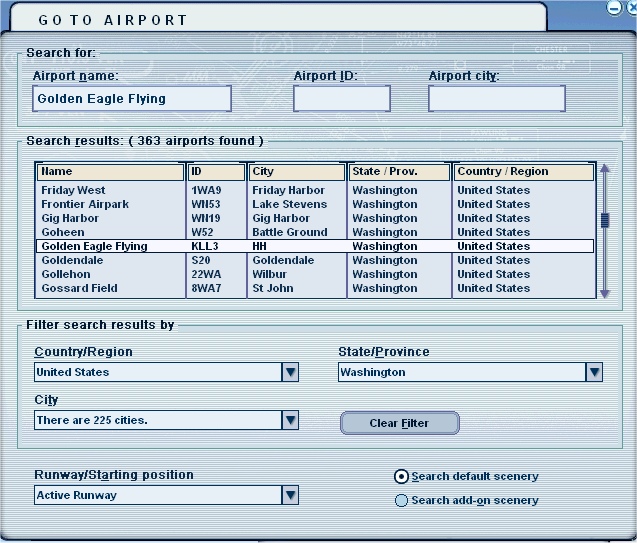Image resolution: width=637 pixels, height=543 pixels.
Task: Click the Airport ID input field
Action: pyautogui.click(x=341, y=98)
